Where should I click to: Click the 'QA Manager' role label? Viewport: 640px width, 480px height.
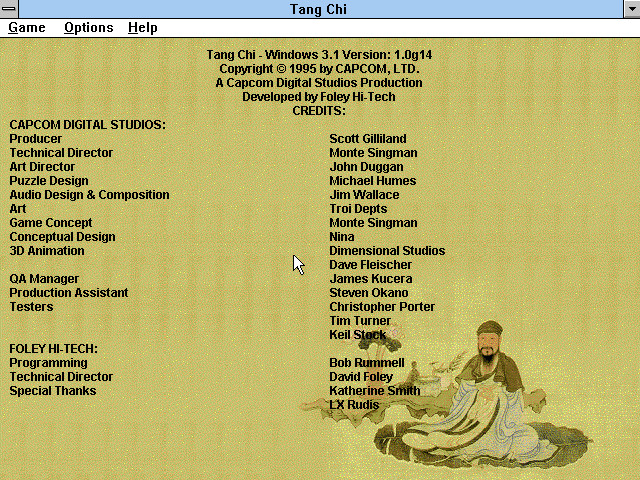point(44,279)
